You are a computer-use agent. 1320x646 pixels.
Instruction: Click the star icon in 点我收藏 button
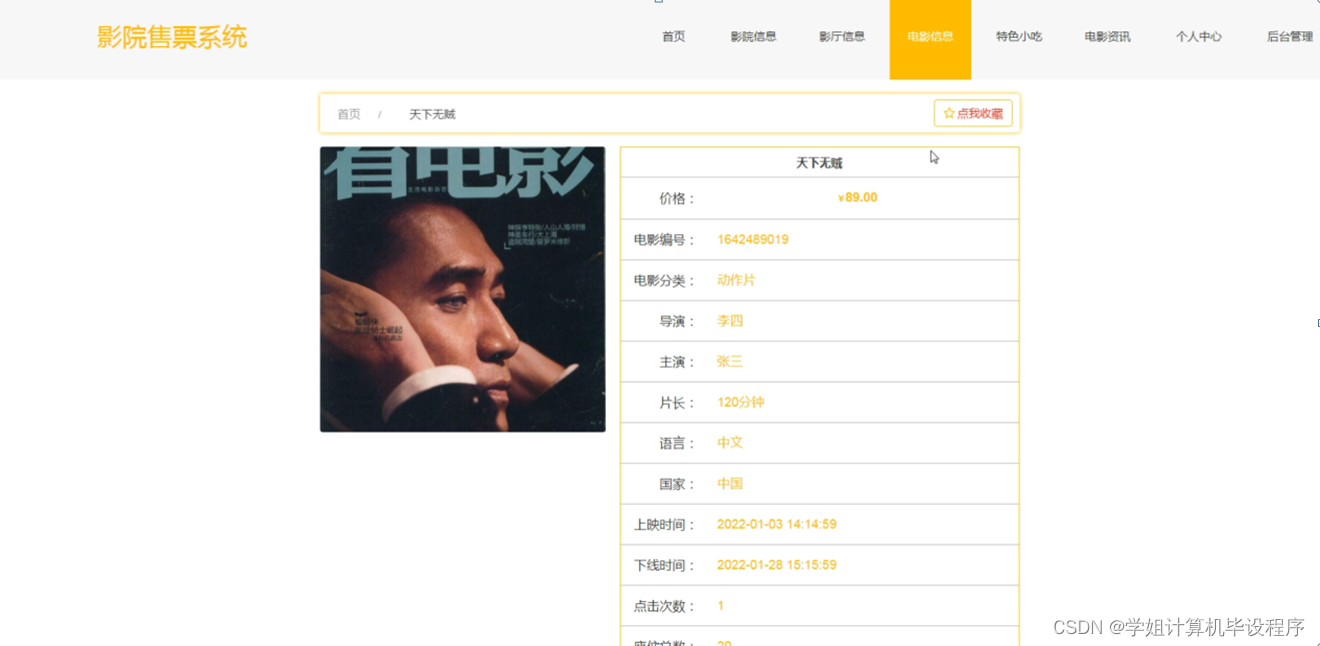pyautogui.click(x=949, y=114)
